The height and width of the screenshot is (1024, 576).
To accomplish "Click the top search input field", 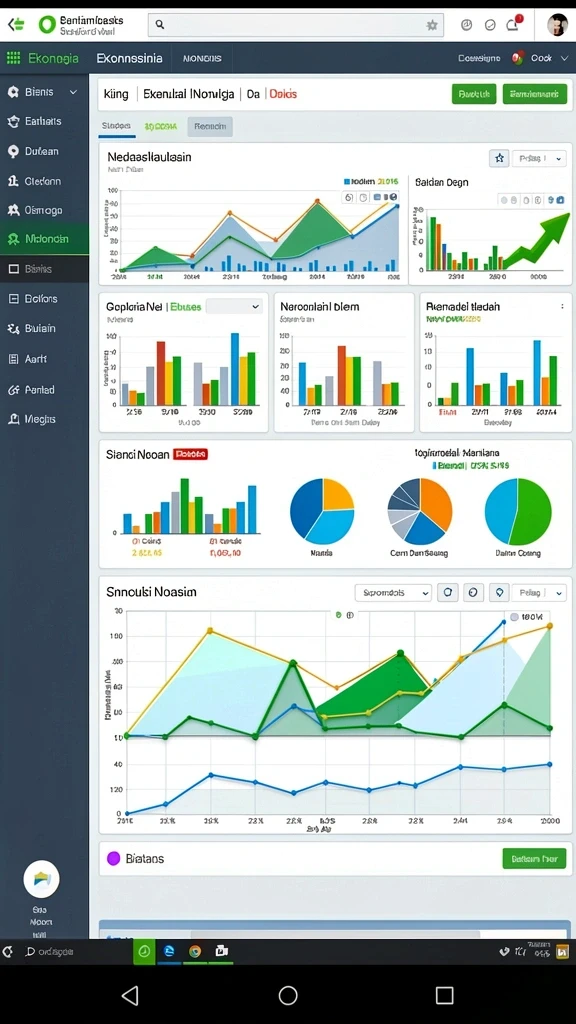I will pos(296,25).
